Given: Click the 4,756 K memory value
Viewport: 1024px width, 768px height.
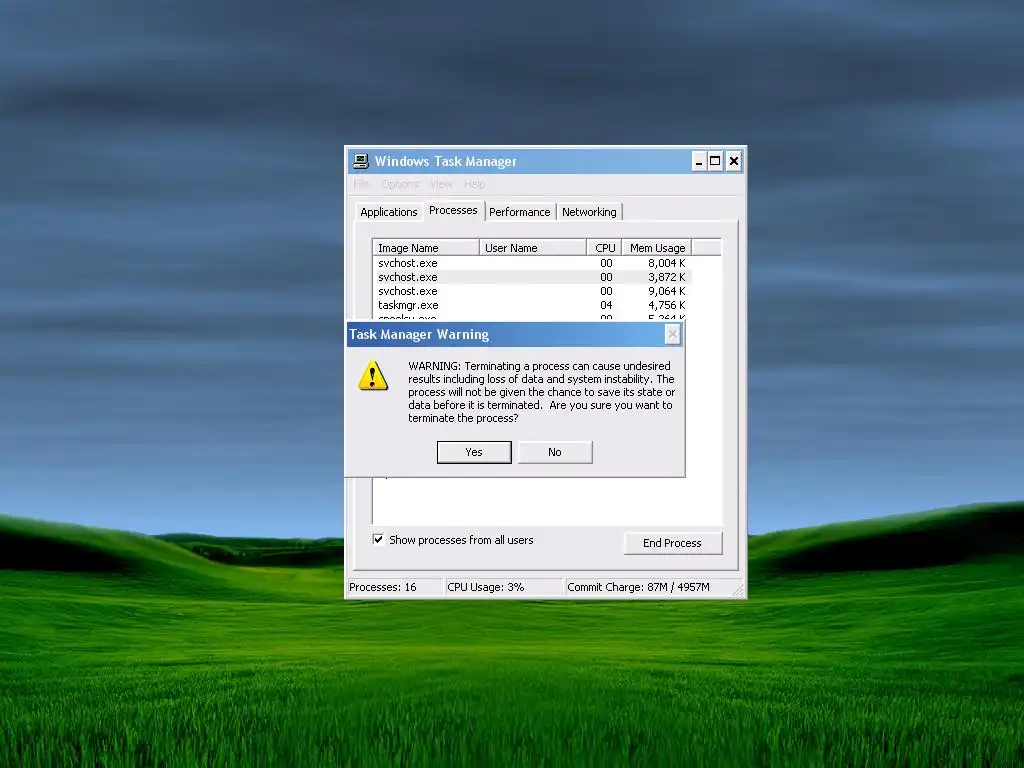Looking at the screenshot, I should click(667, 305).
